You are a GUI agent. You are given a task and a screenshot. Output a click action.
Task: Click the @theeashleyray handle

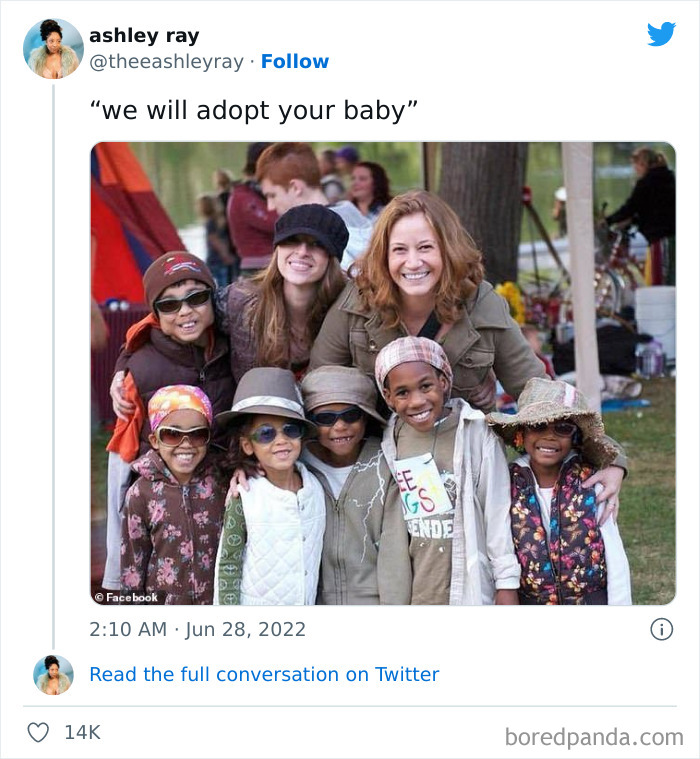point(166,62)
